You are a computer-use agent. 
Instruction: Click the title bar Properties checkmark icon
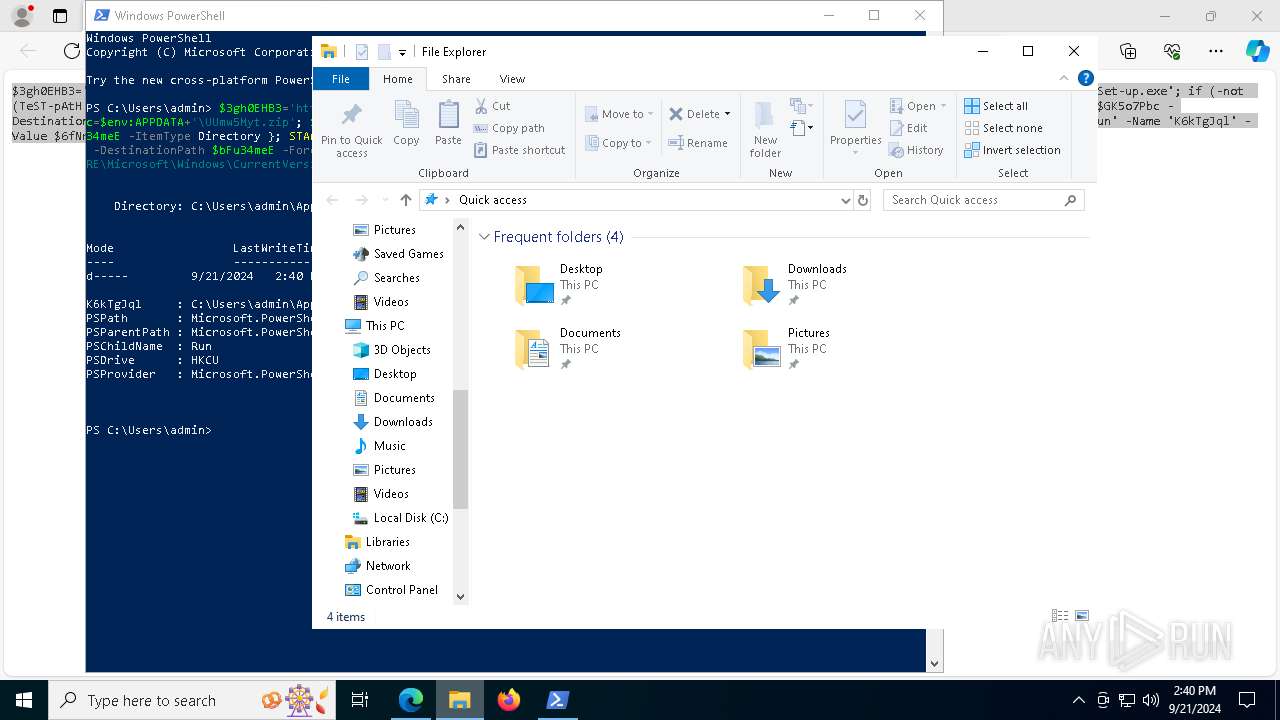coord(362,52)
